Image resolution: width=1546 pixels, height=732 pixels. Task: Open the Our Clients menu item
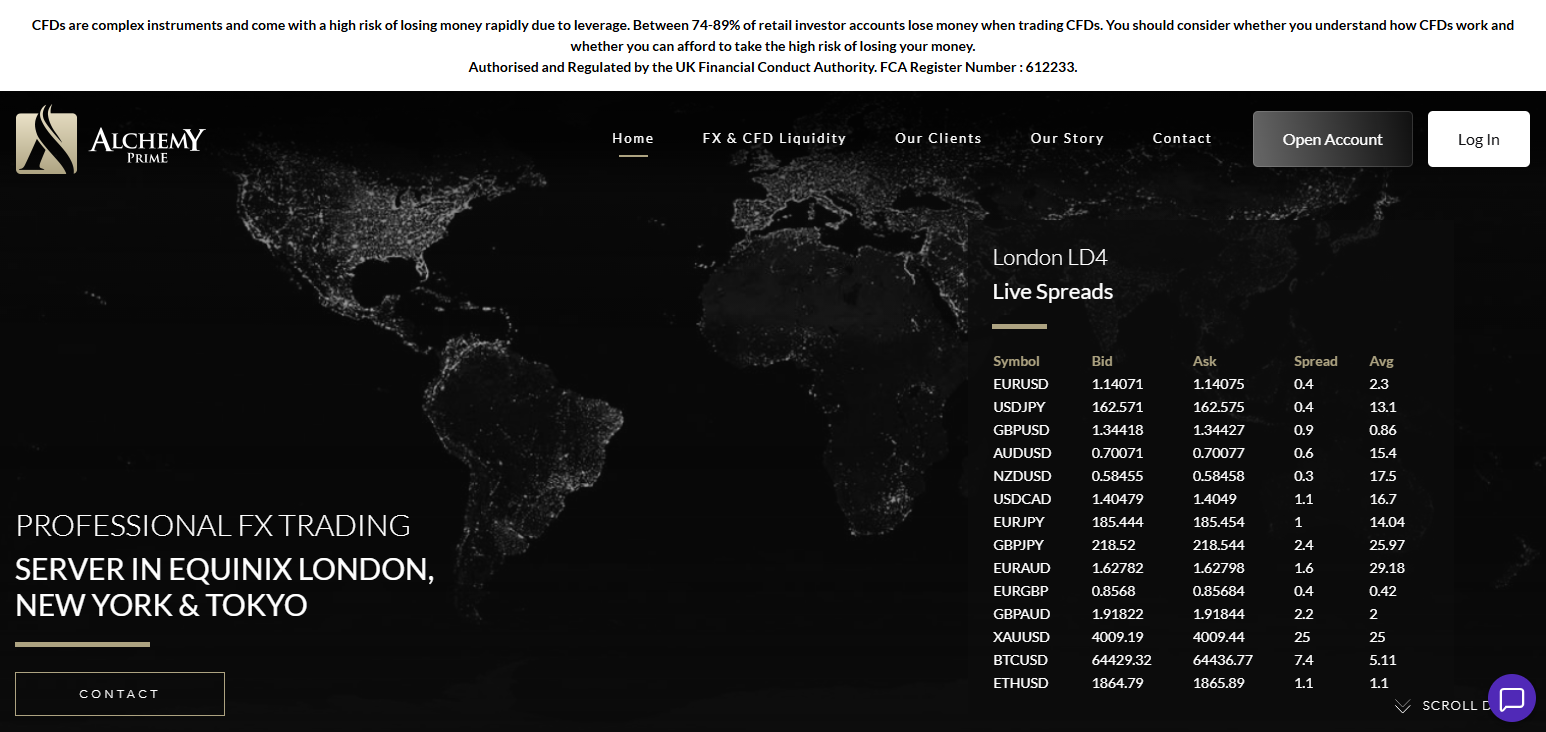938,139
